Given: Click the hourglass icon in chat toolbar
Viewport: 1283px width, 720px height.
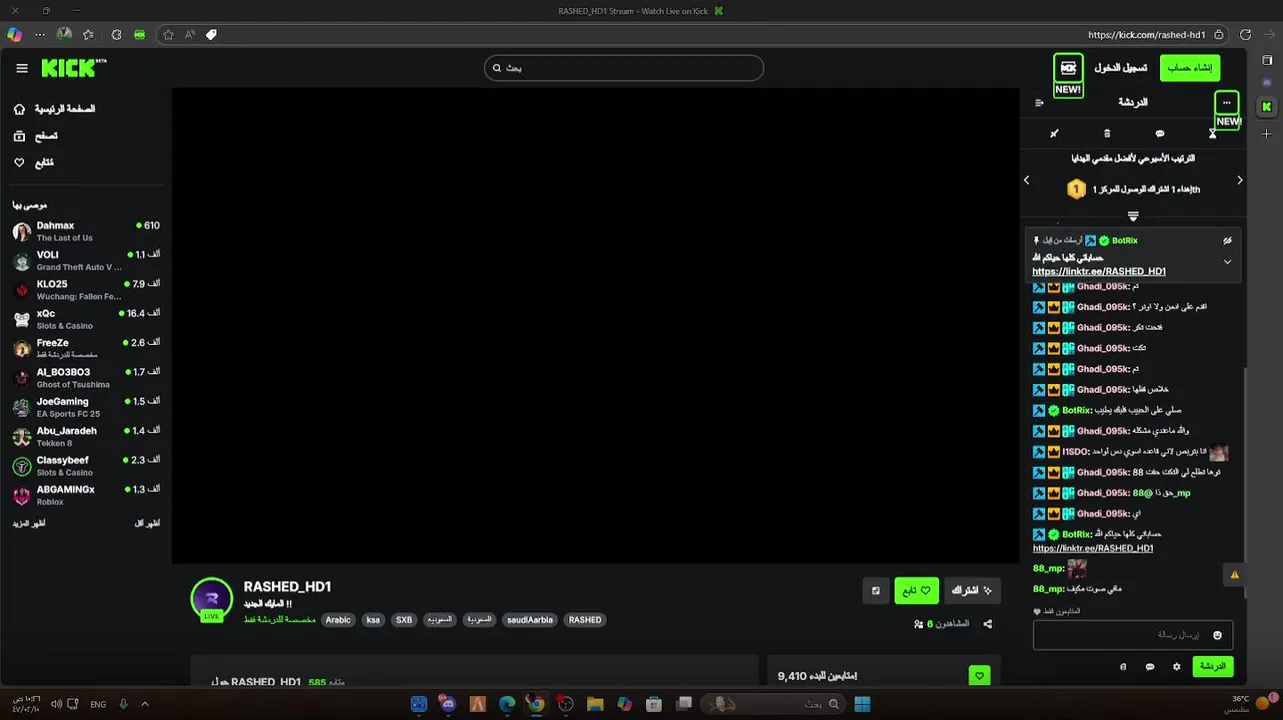Looking at the screenshot, I should pos(1212,133).
